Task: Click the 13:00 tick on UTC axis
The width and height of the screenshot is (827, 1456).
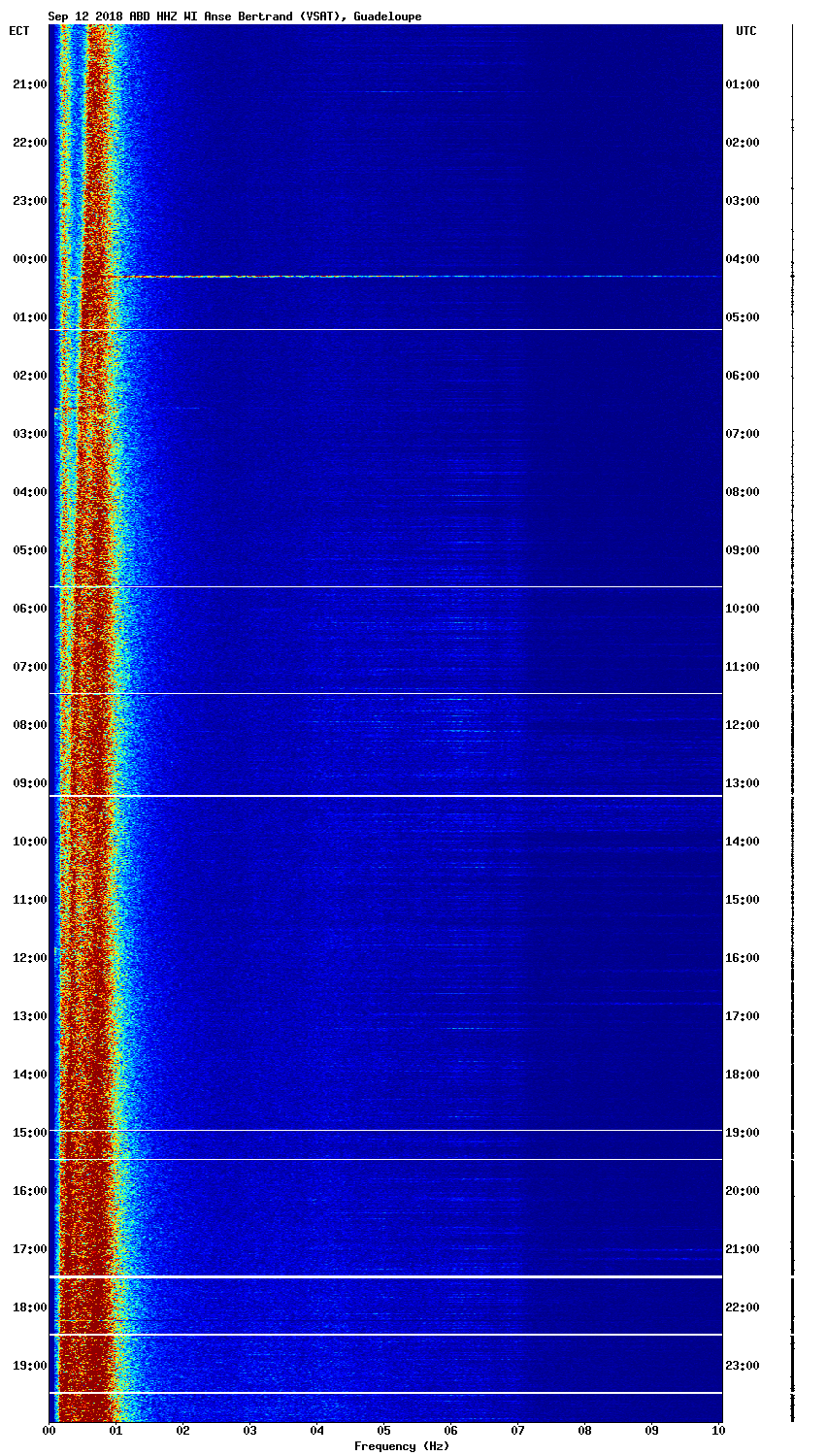Action: (743, 783)
